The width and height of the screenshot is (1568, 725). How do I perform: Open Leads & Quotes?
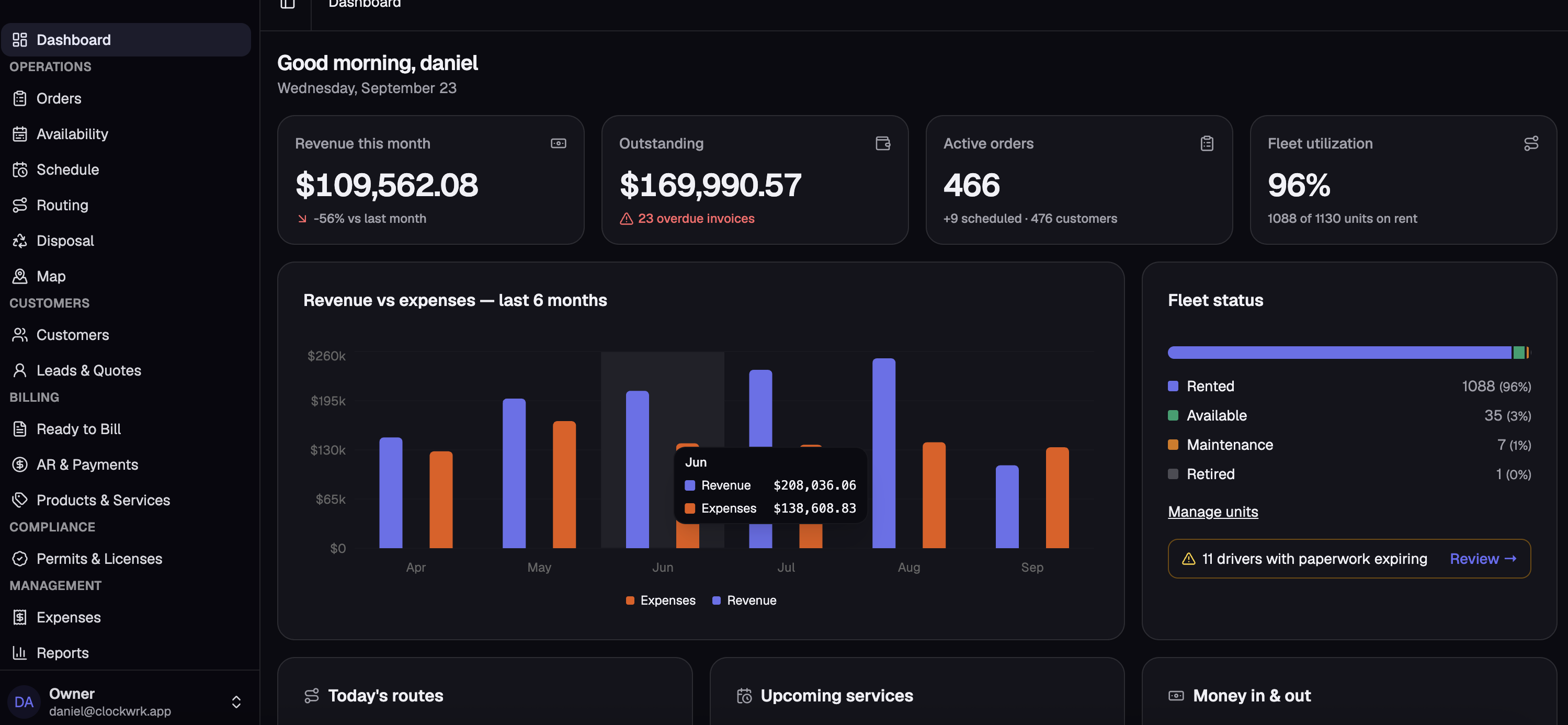[x=126, y=370]
